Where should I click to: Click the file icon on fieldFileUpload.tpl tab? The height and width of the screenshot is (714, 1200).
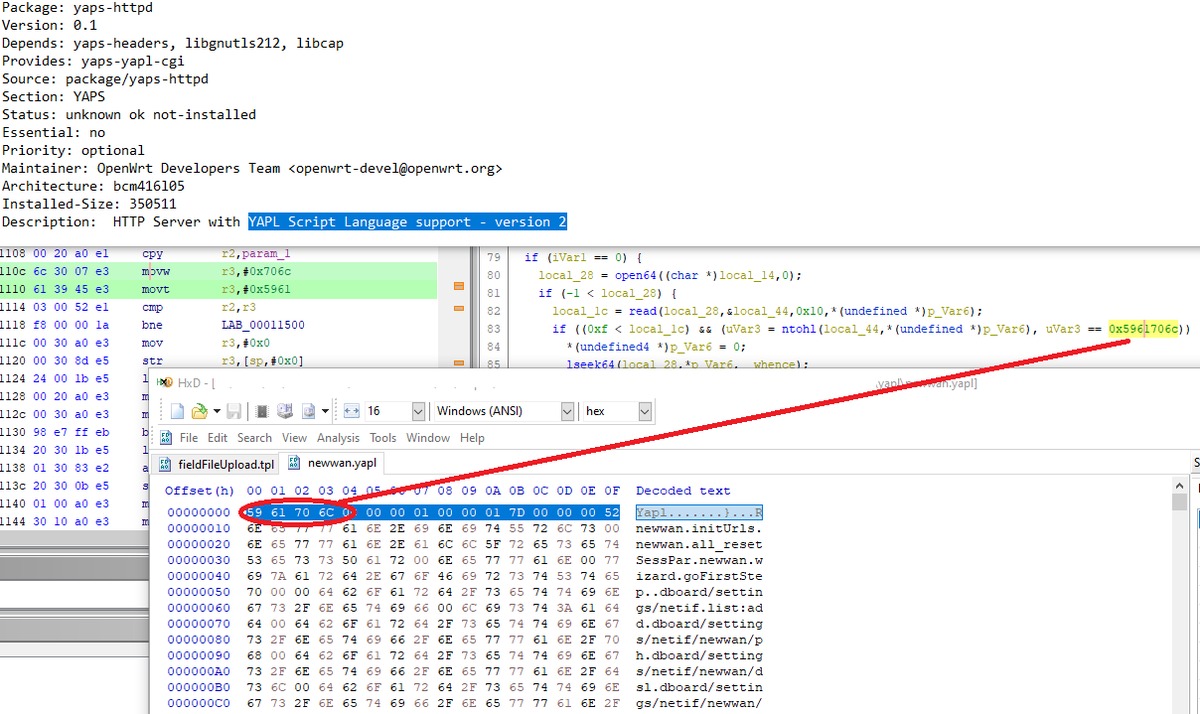(x=165, y=464)
